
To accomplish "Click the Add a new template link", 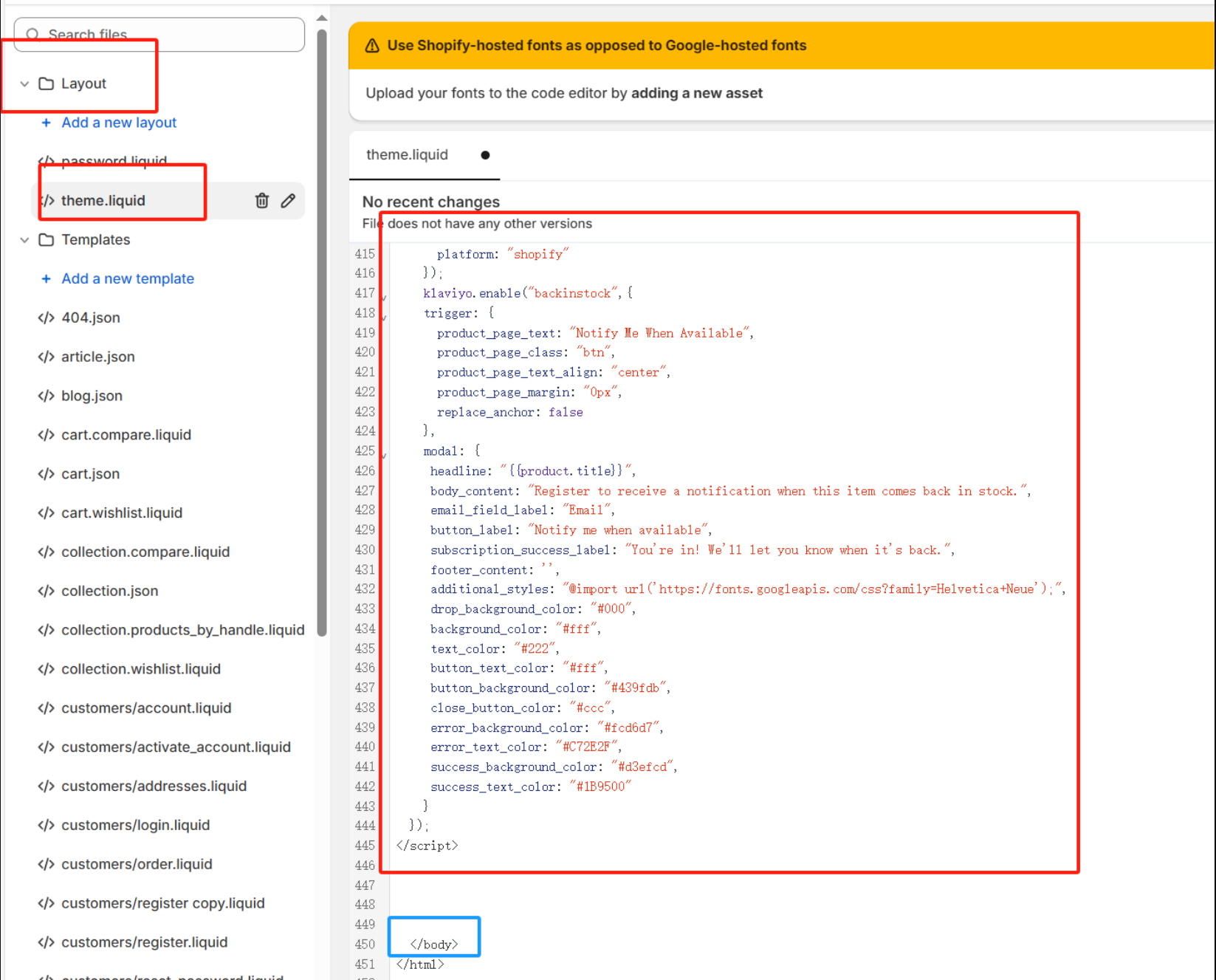I will coord(128,278).
